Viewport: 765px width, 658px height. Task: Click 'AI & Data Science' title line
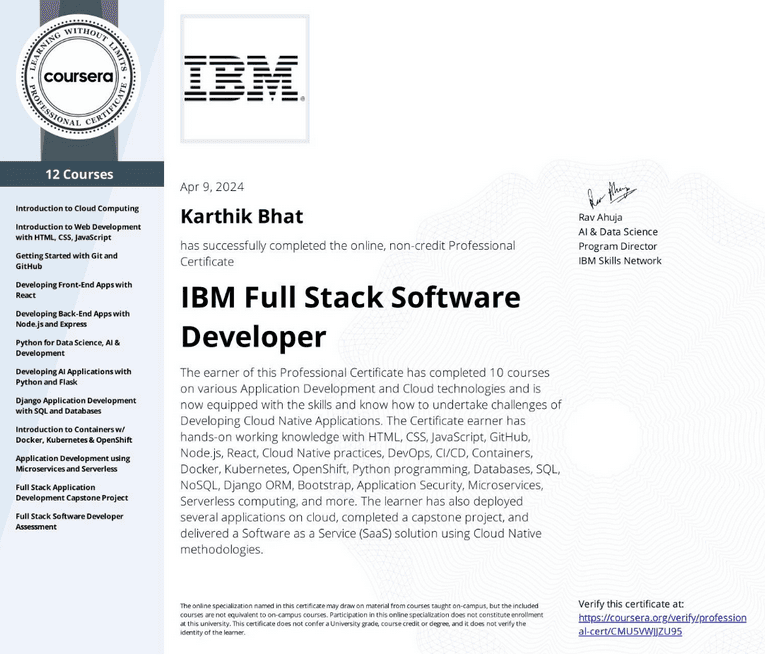(x=618, y=232)
